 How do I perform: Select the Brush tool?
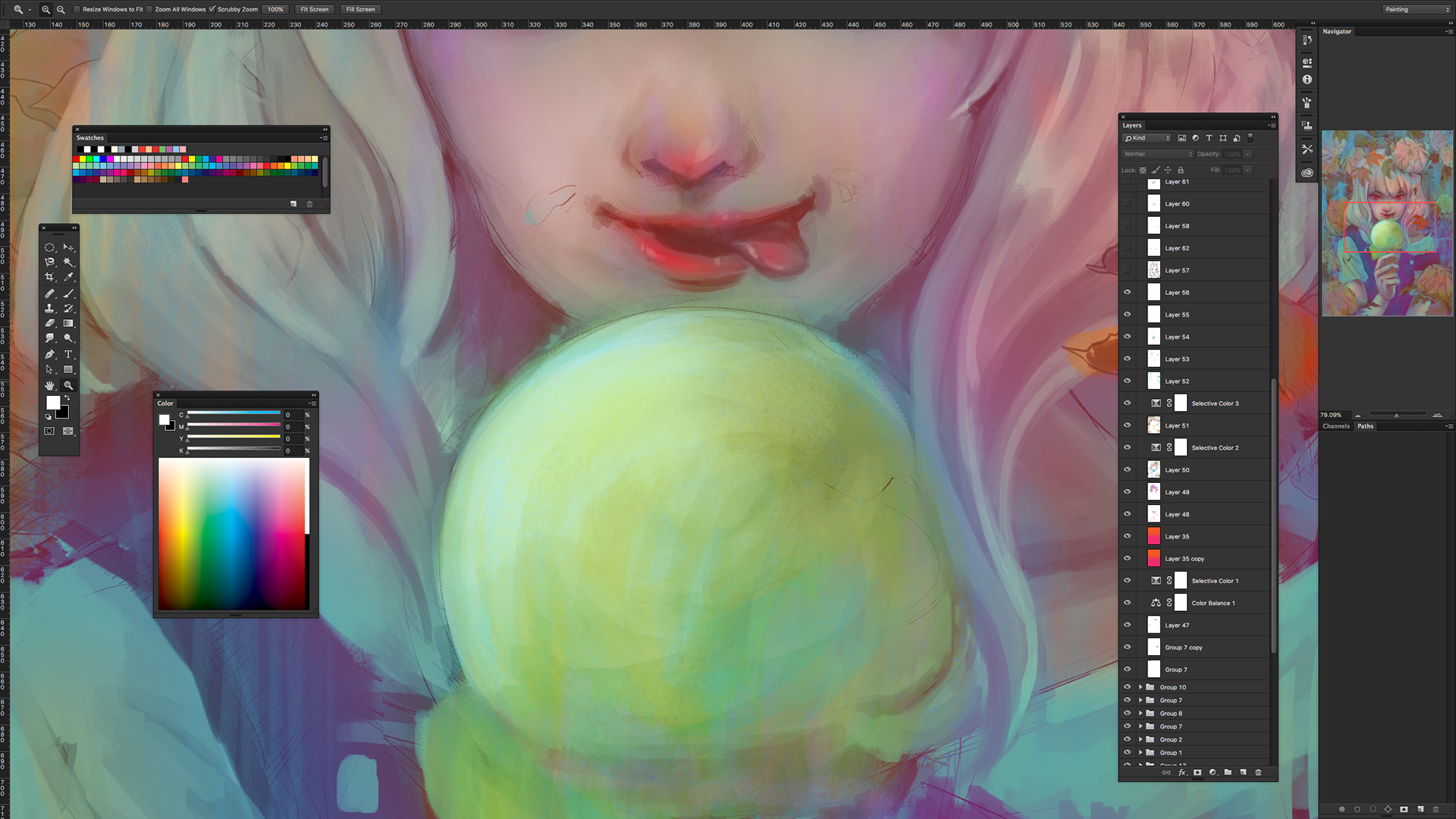[x=68, y=293]
